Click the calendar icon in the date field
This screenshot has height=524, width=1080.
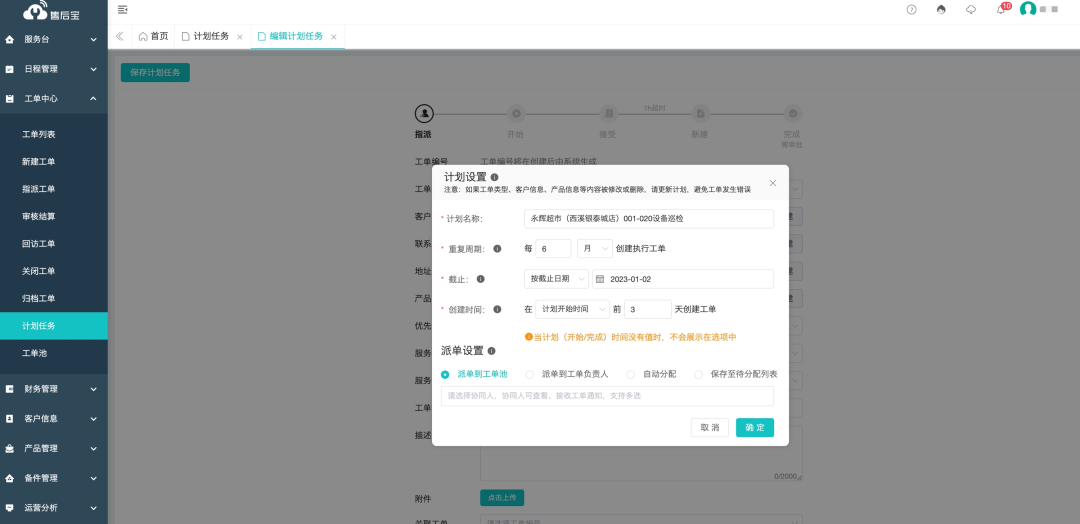point(600,279)
